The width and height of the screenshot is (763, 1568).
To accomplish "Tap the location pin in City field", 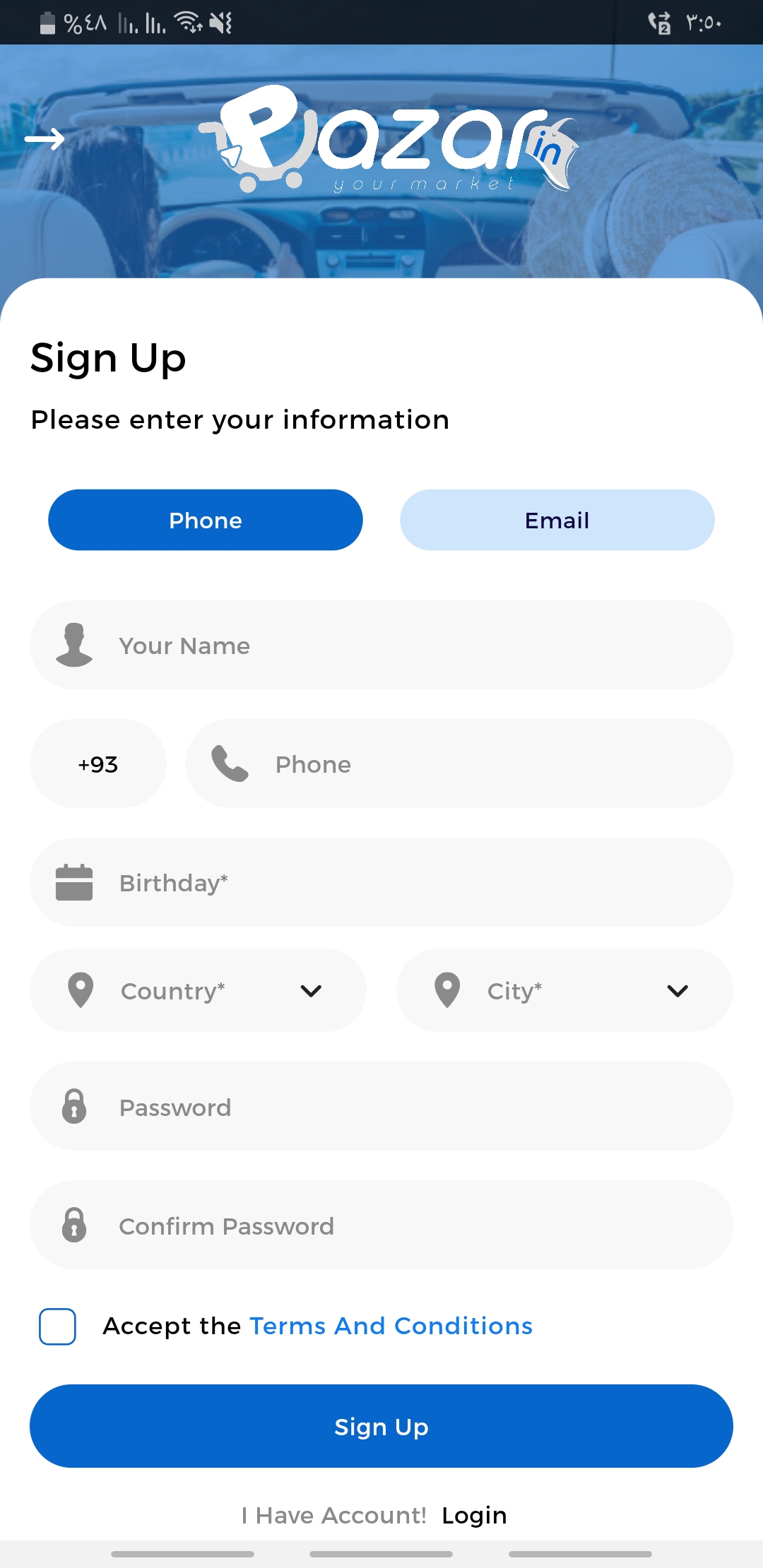I will [447, 990].
